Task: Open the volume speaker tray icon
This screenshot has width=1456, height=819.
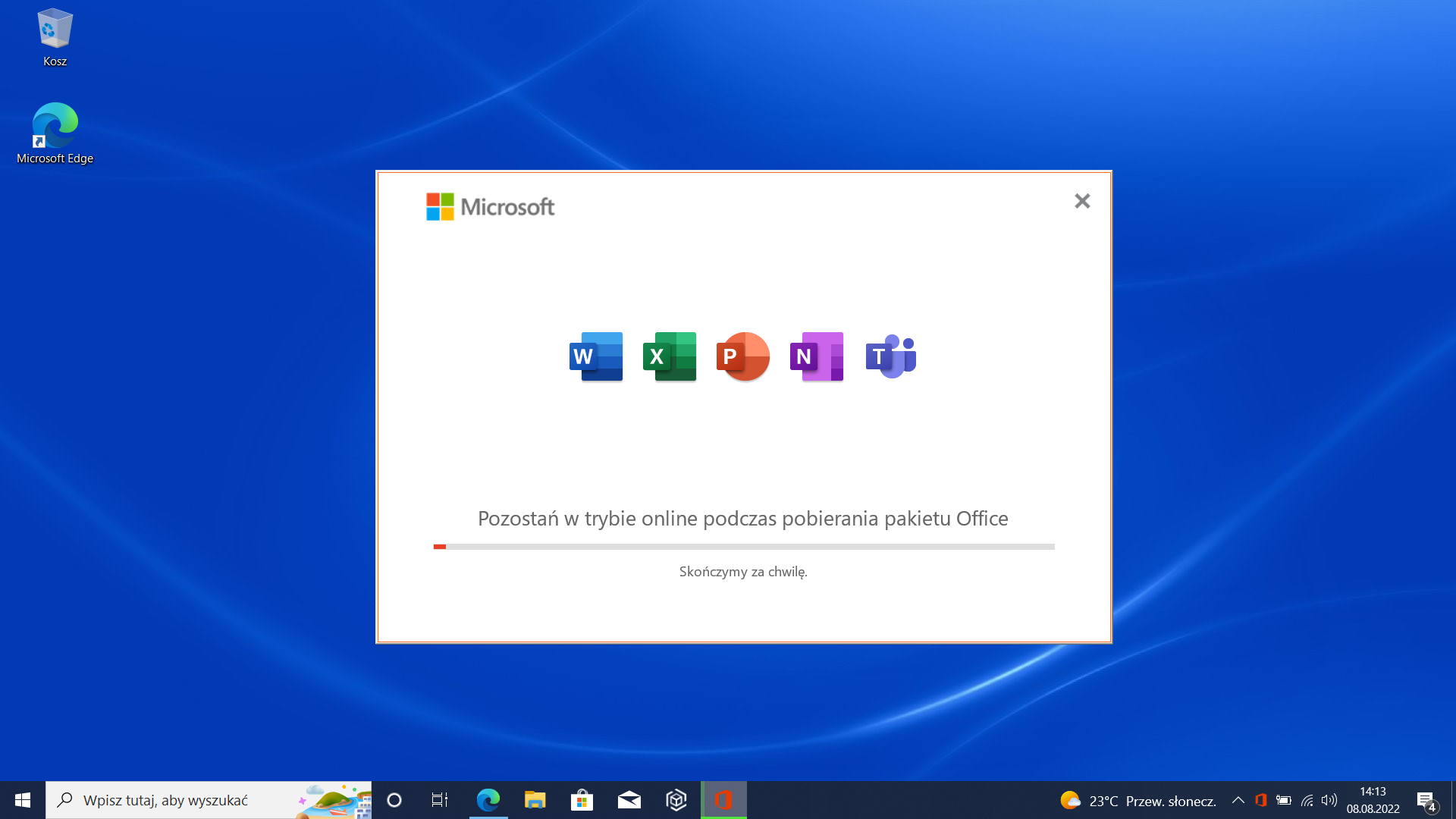Action: (x=1329, y=800)
